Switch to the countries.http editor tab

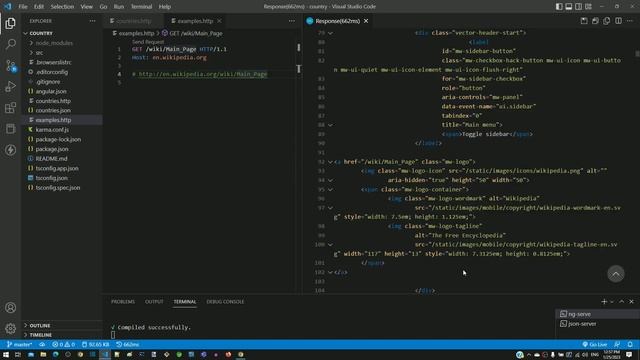click(x=134, y=21)
